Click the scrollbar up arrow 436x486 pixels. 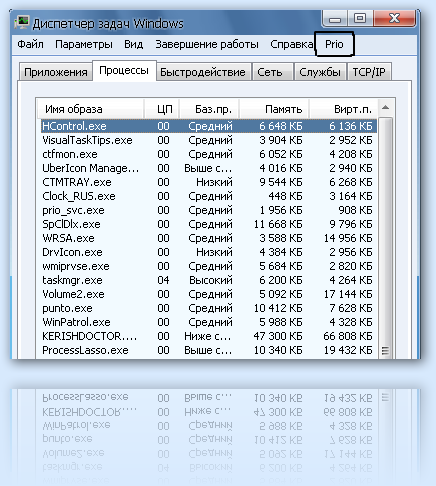pos(386,108)
